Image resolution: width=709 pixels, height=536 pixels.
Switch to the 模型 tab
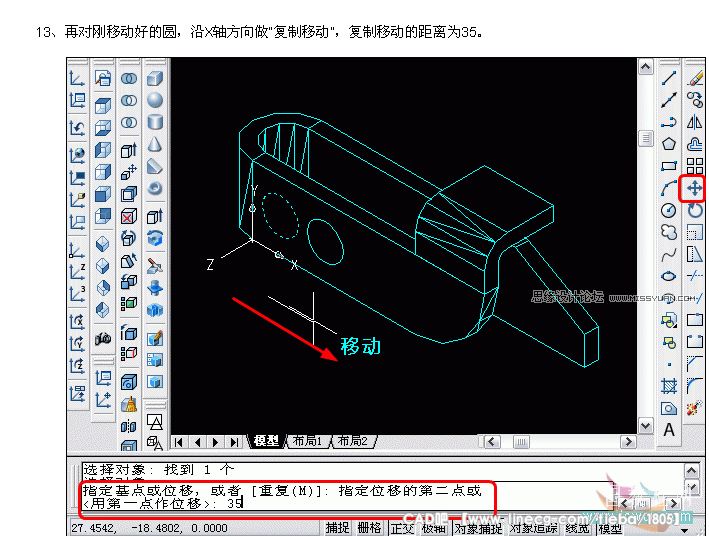(x=266, y=441)
